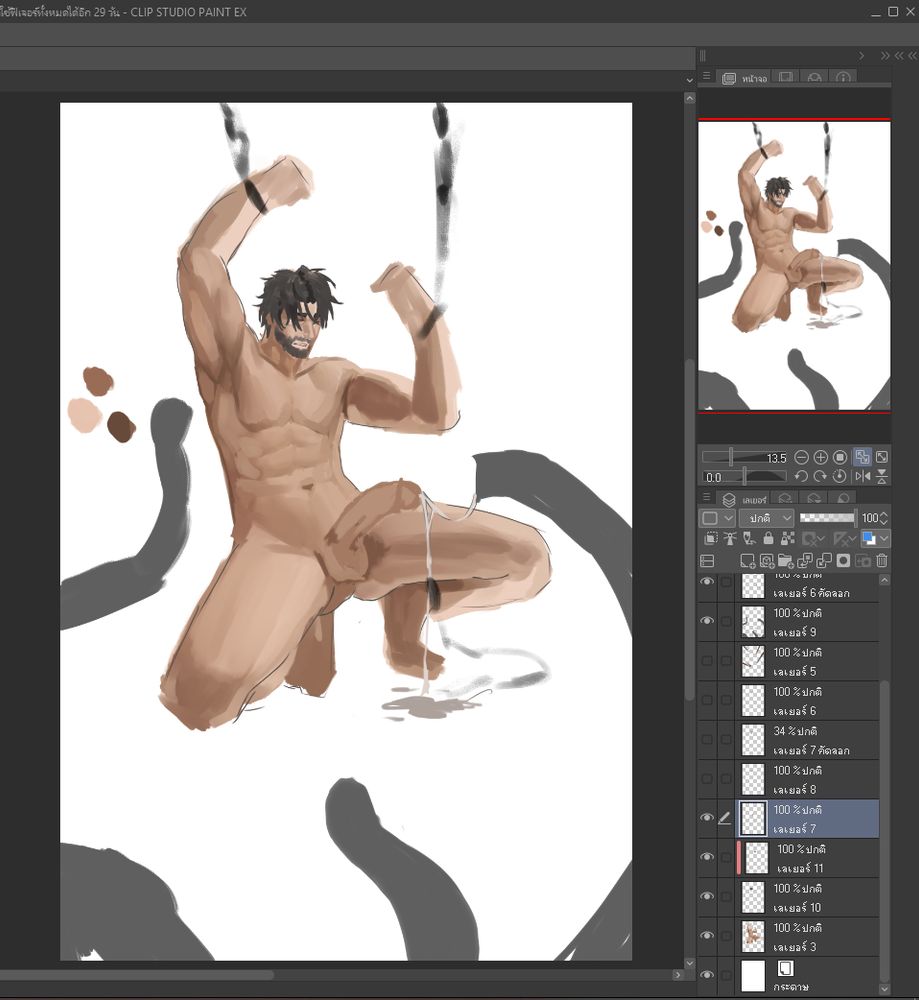Set layer as draft layer
This screenshot has width=919, height=1000.
click(x=749, y=538)
